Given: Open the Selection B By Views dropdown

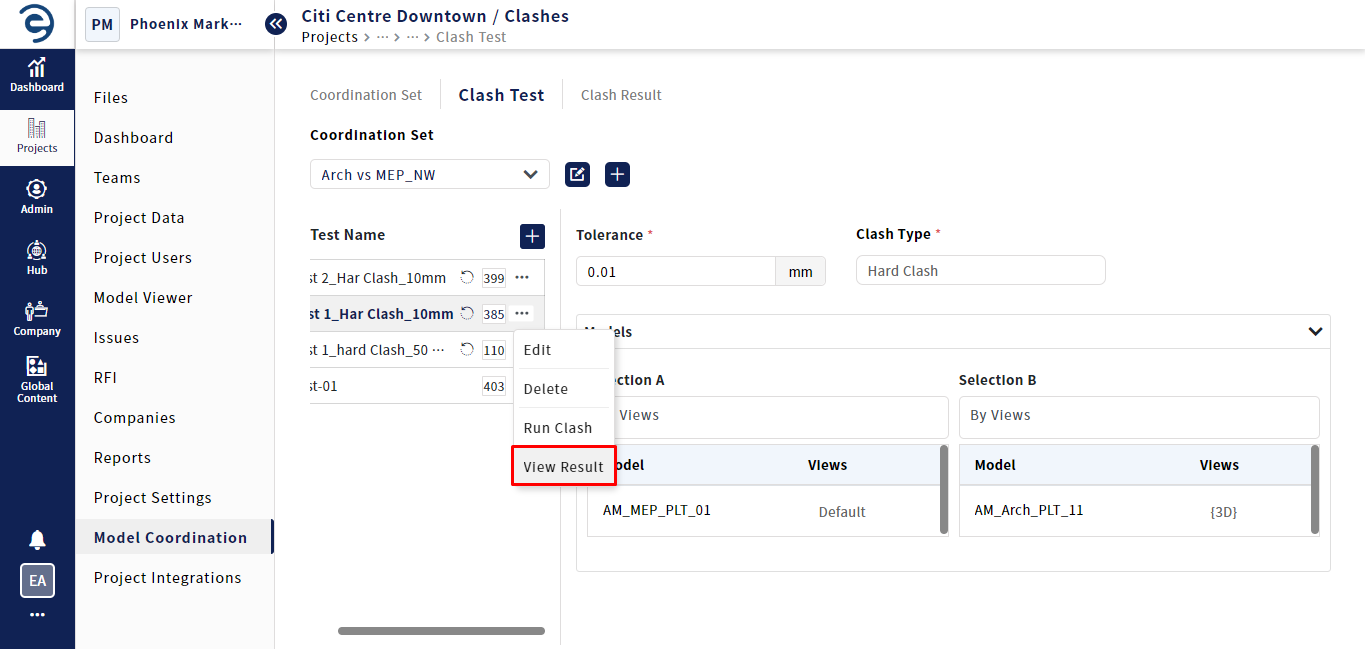Looking at the screenshot, I should click(1139, 416).
